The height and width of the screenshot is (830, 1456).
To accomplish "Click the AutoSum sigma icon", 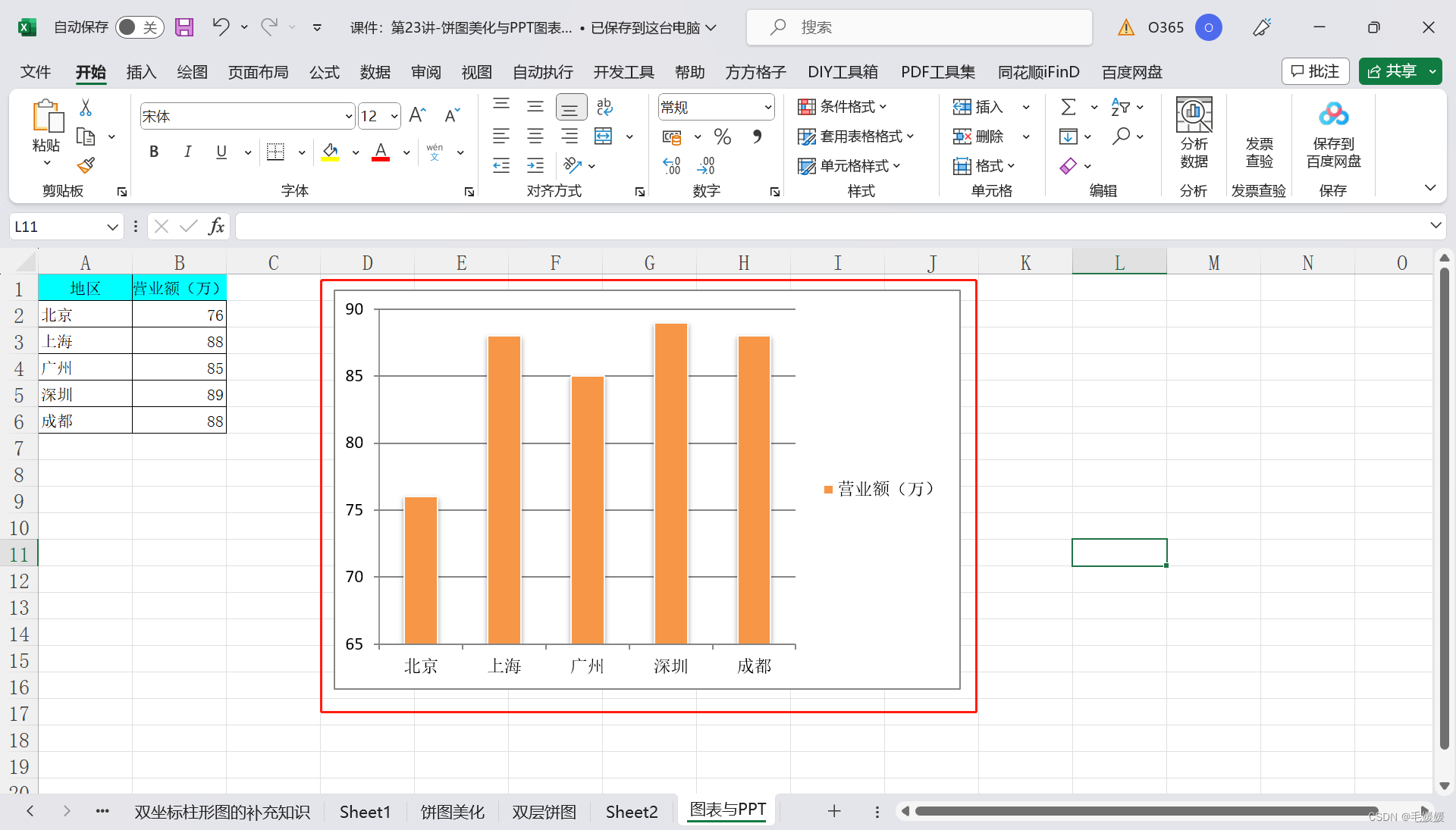I will click(x=1068, y=107).
